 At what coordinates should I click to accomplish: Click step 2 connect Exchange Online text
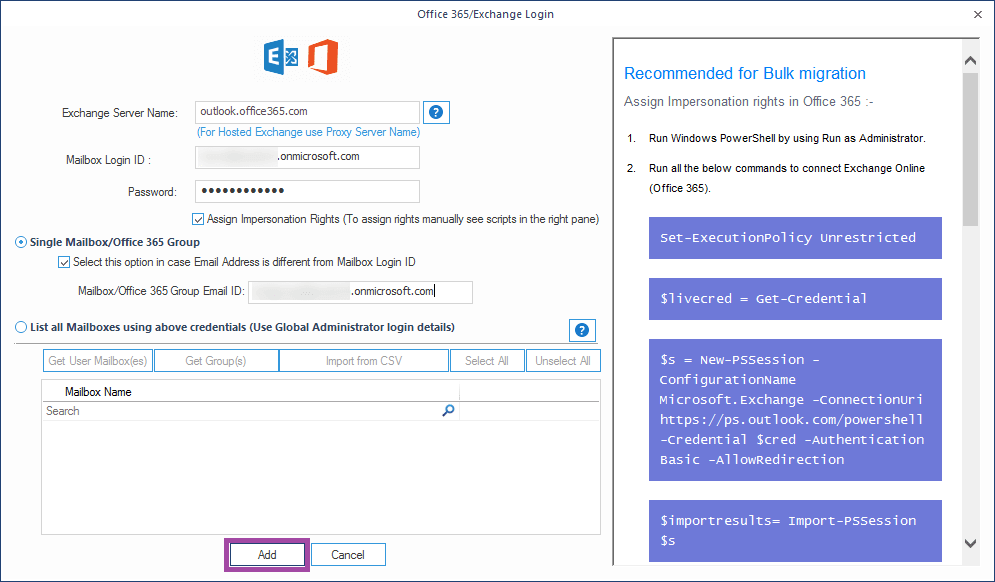tap(787, 178)
